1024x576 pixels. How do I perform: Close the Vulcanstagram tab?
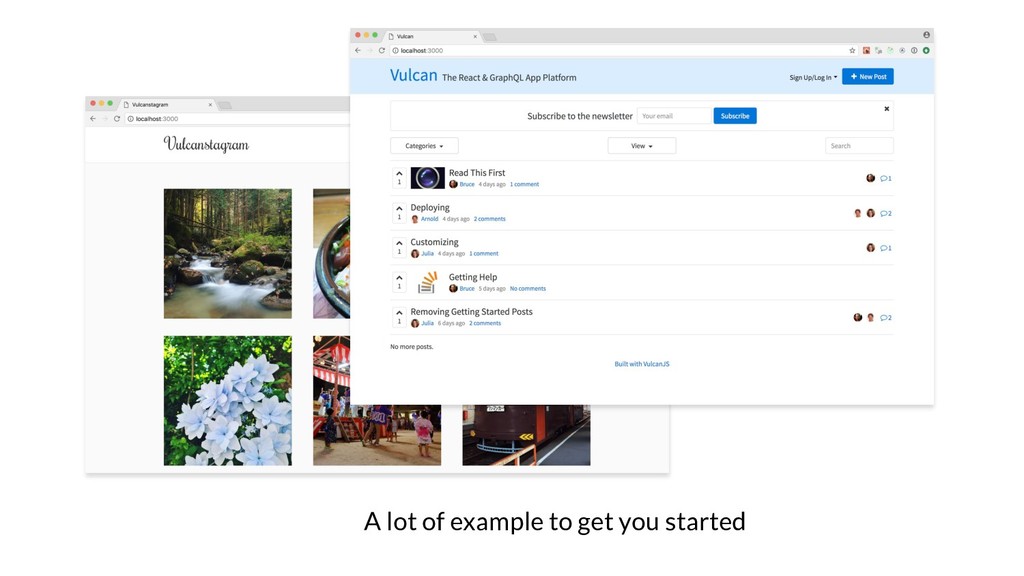(210, 104)
